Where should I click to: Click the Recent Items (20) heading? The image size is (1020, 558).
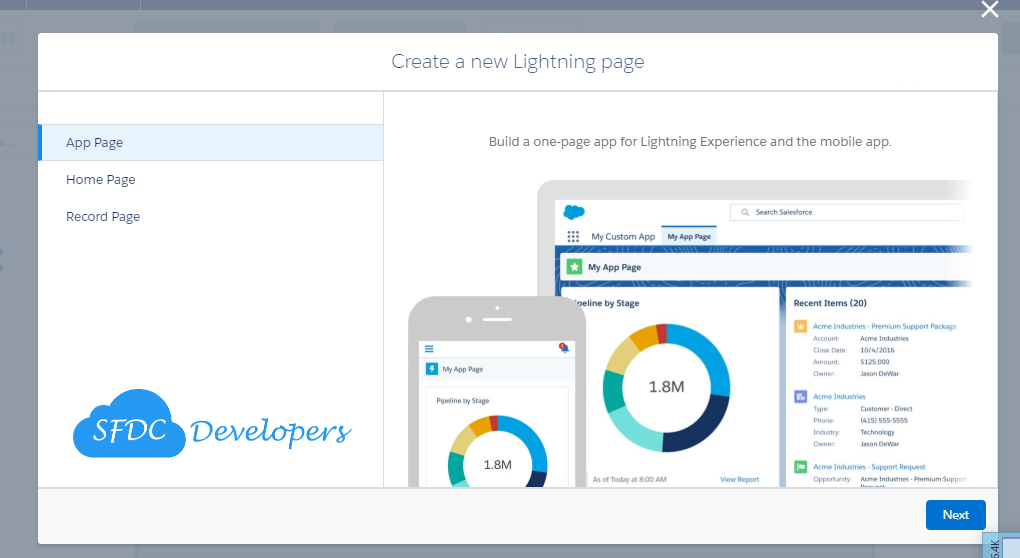829,302
